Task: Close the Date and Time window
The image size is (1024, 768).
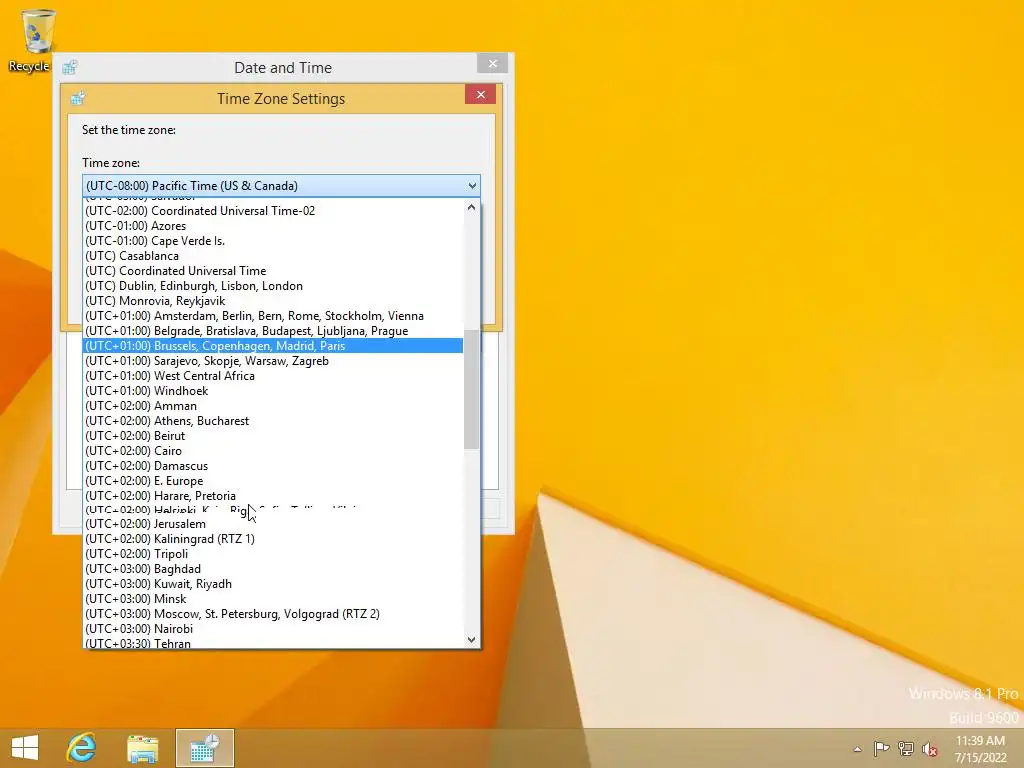Action: tap(492, 63)
